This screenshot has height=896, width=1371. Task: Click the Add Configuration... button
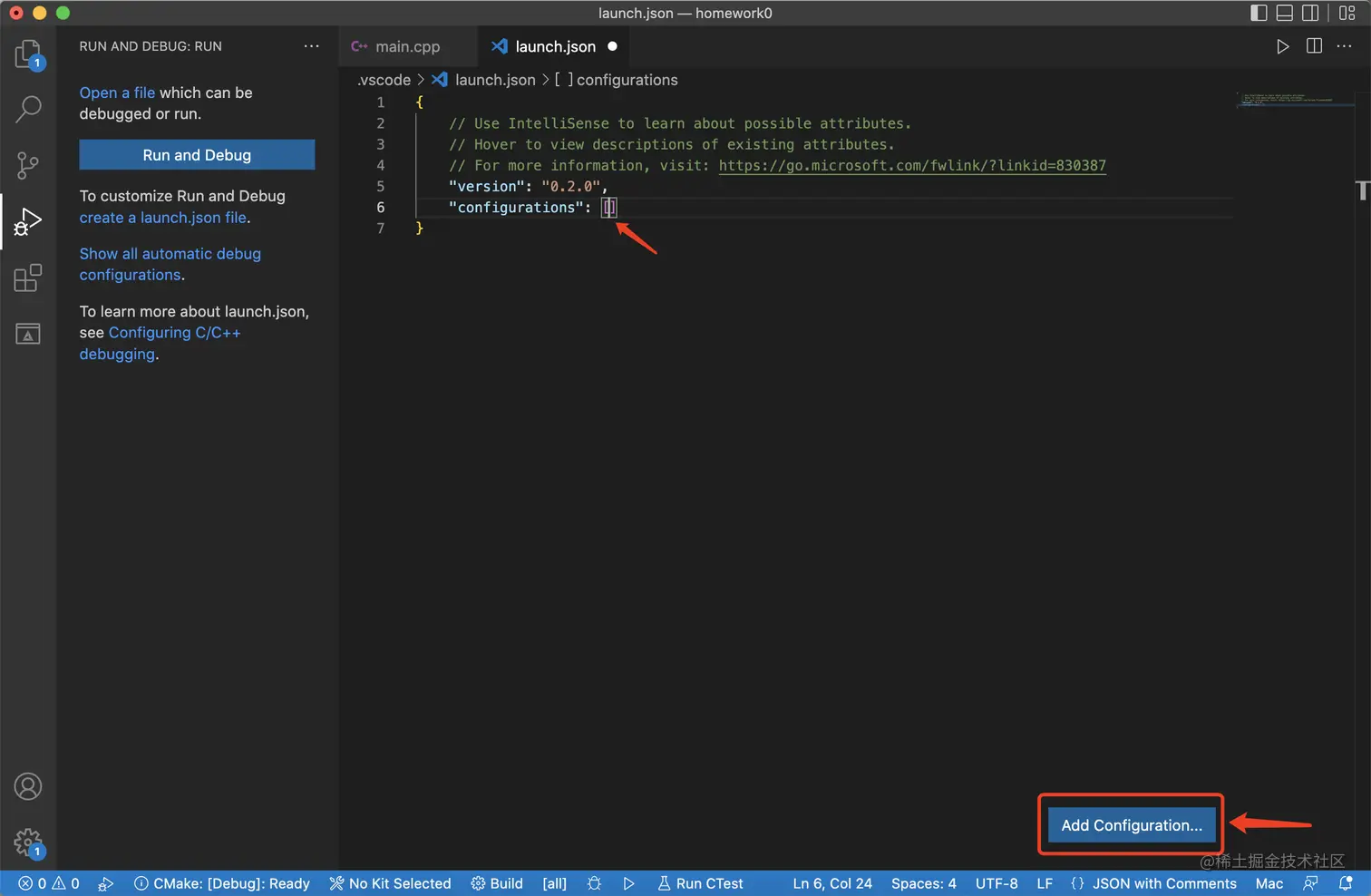(1132, 825)
